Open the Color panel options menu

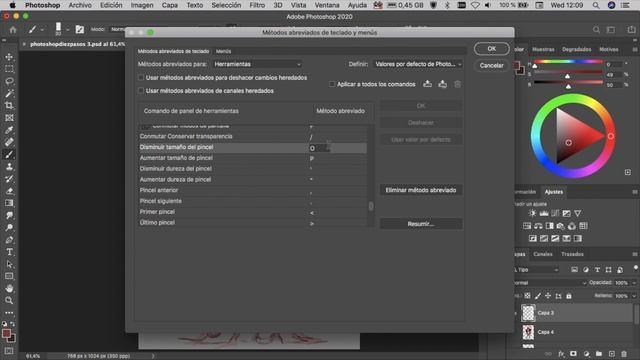pyautogui.click(x=635, y=49)
